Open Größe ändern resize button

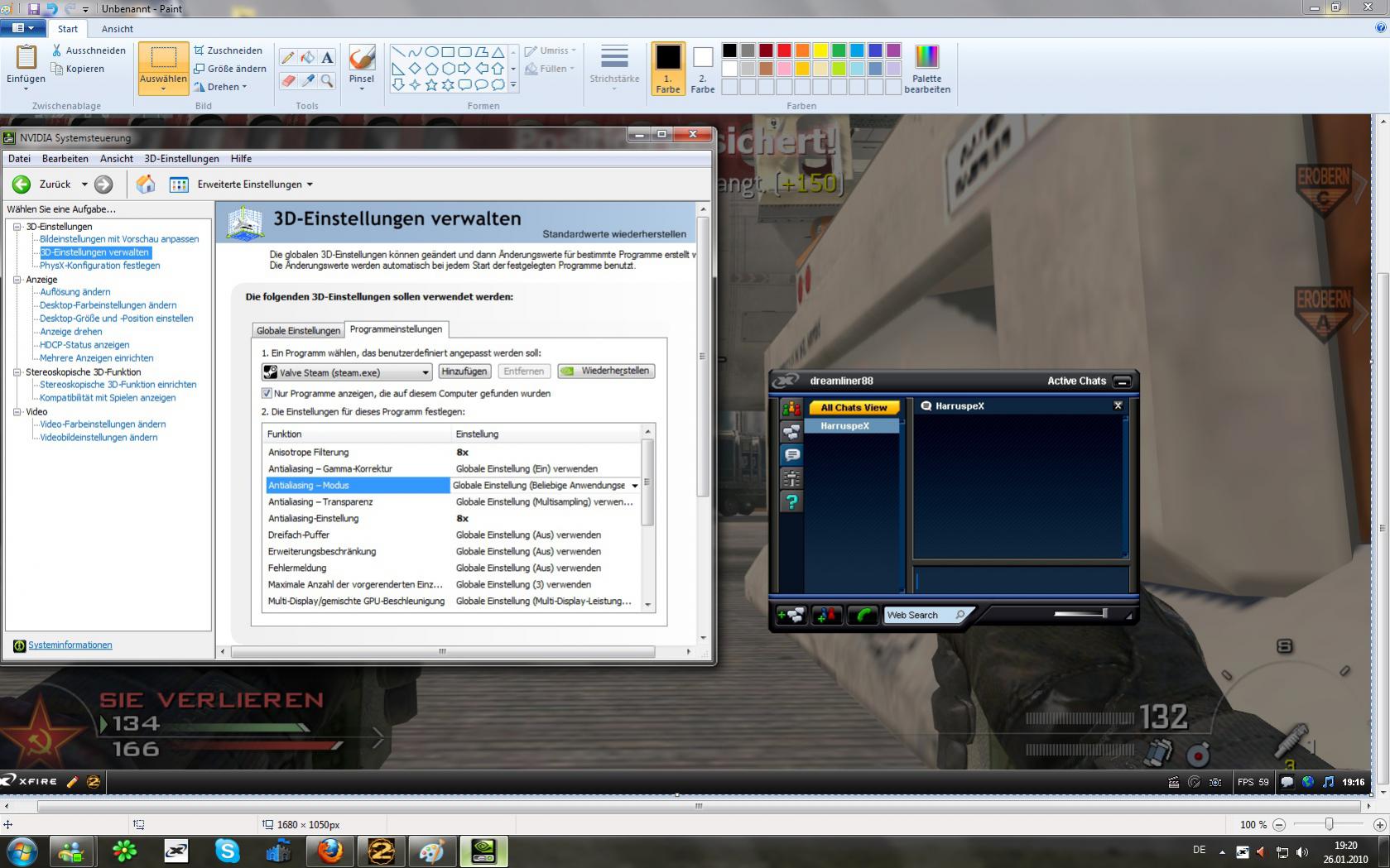230,69
